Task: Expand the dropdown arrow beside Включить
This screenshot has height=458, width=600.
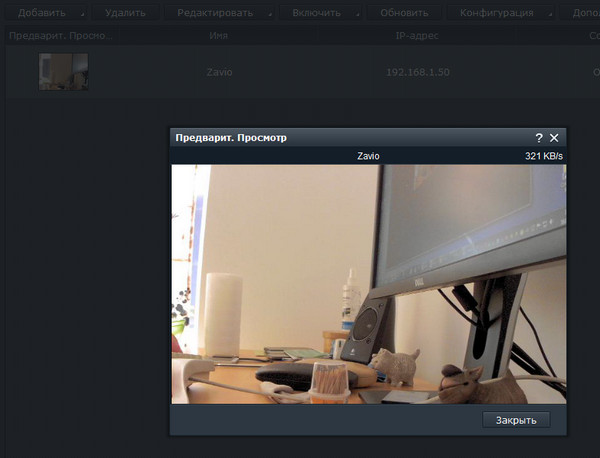Action: point(354,14)
